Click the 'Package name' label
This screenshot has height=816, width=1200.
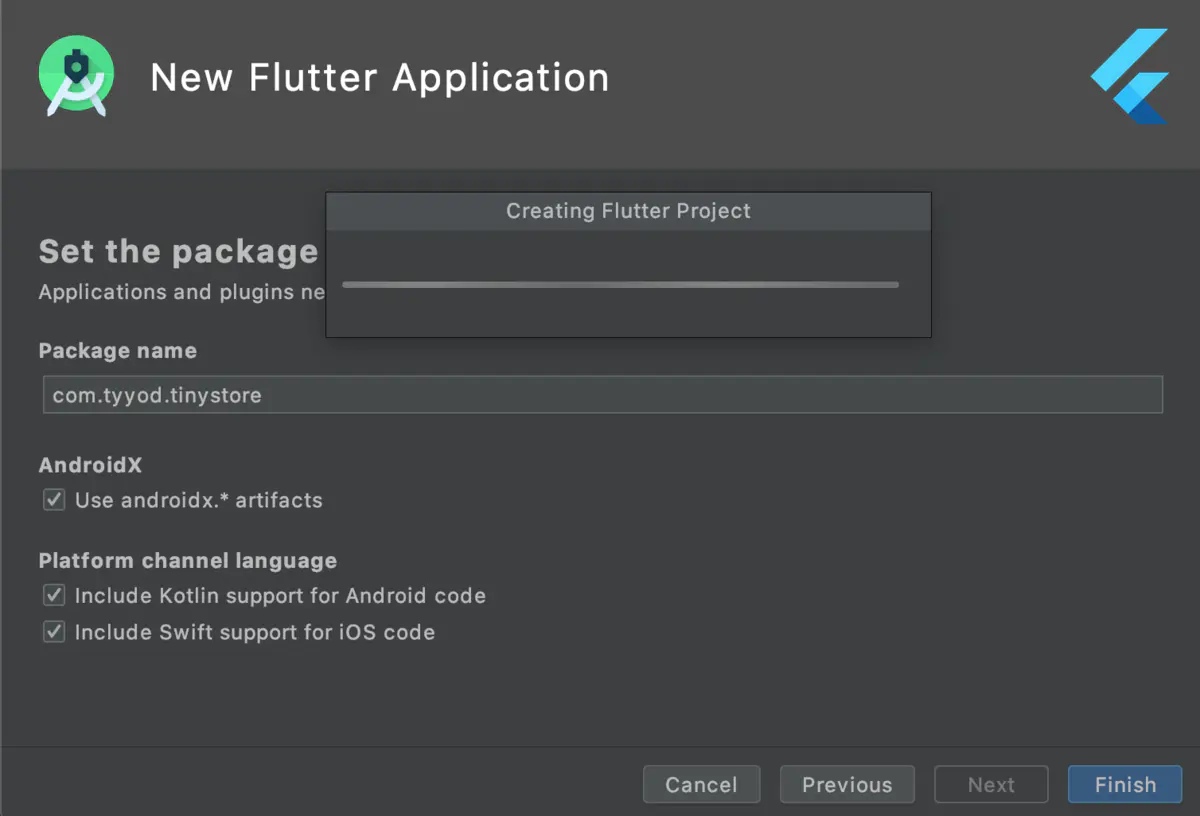117,351
